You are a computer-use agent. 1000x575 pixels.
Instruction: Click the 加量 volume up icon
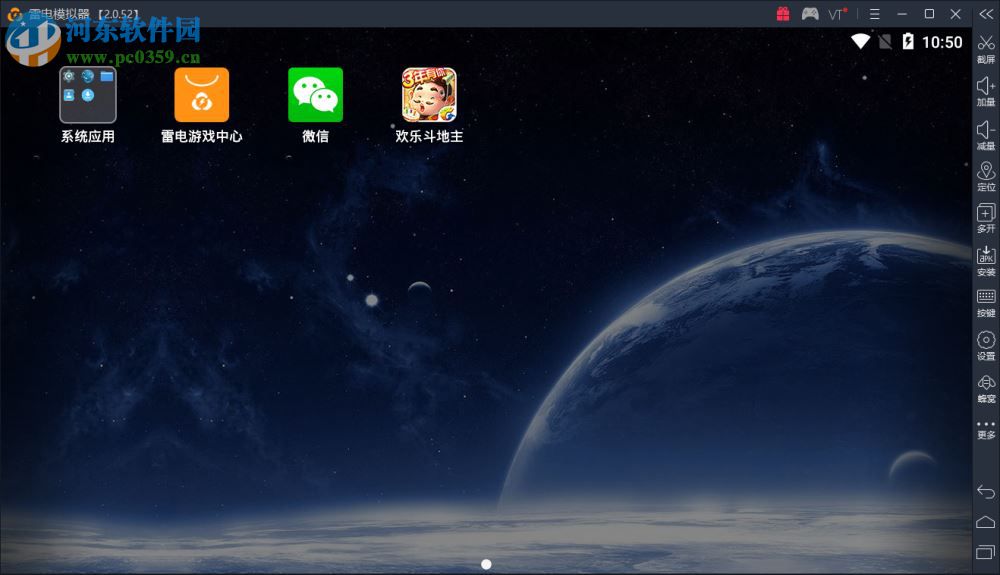pyautogui.click(x=986, y=86)
